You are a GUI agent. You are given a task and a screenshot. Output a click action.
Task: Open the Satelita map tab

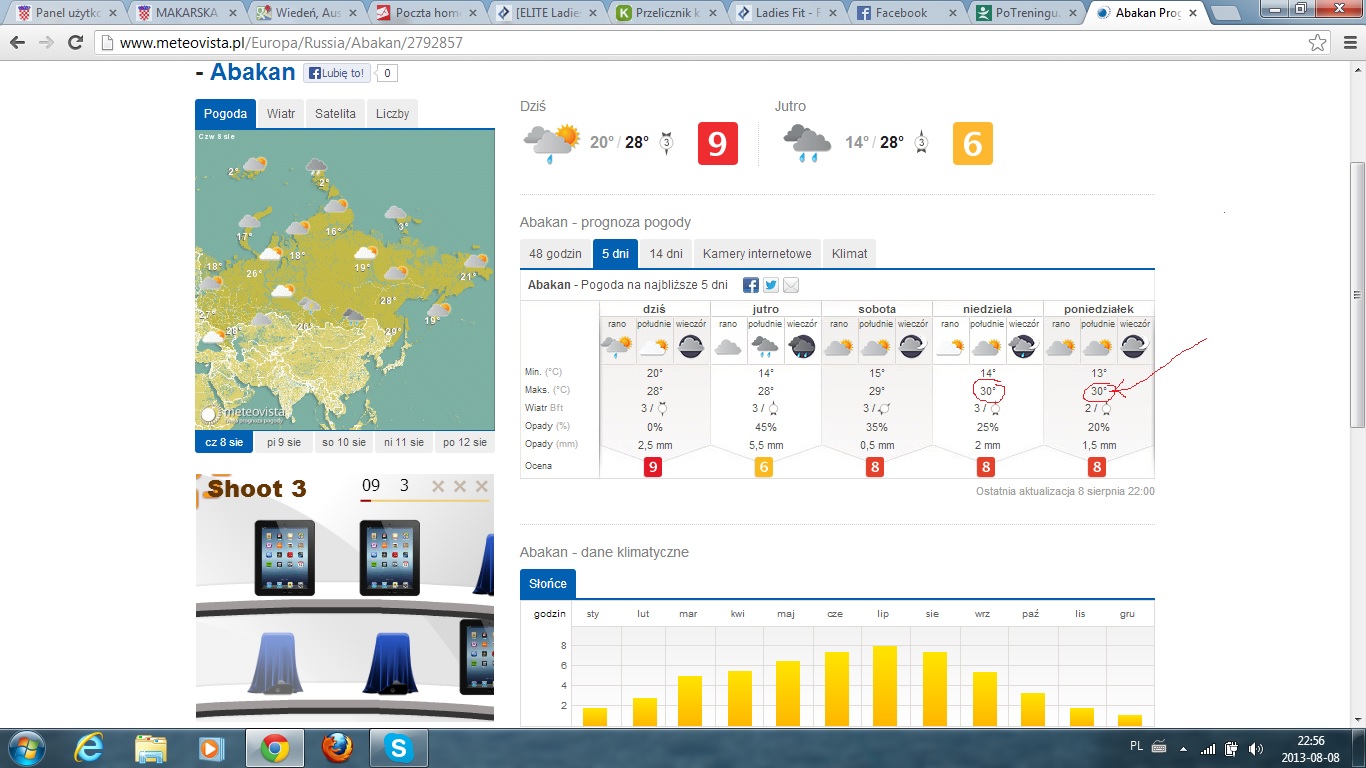click(335, 114)
